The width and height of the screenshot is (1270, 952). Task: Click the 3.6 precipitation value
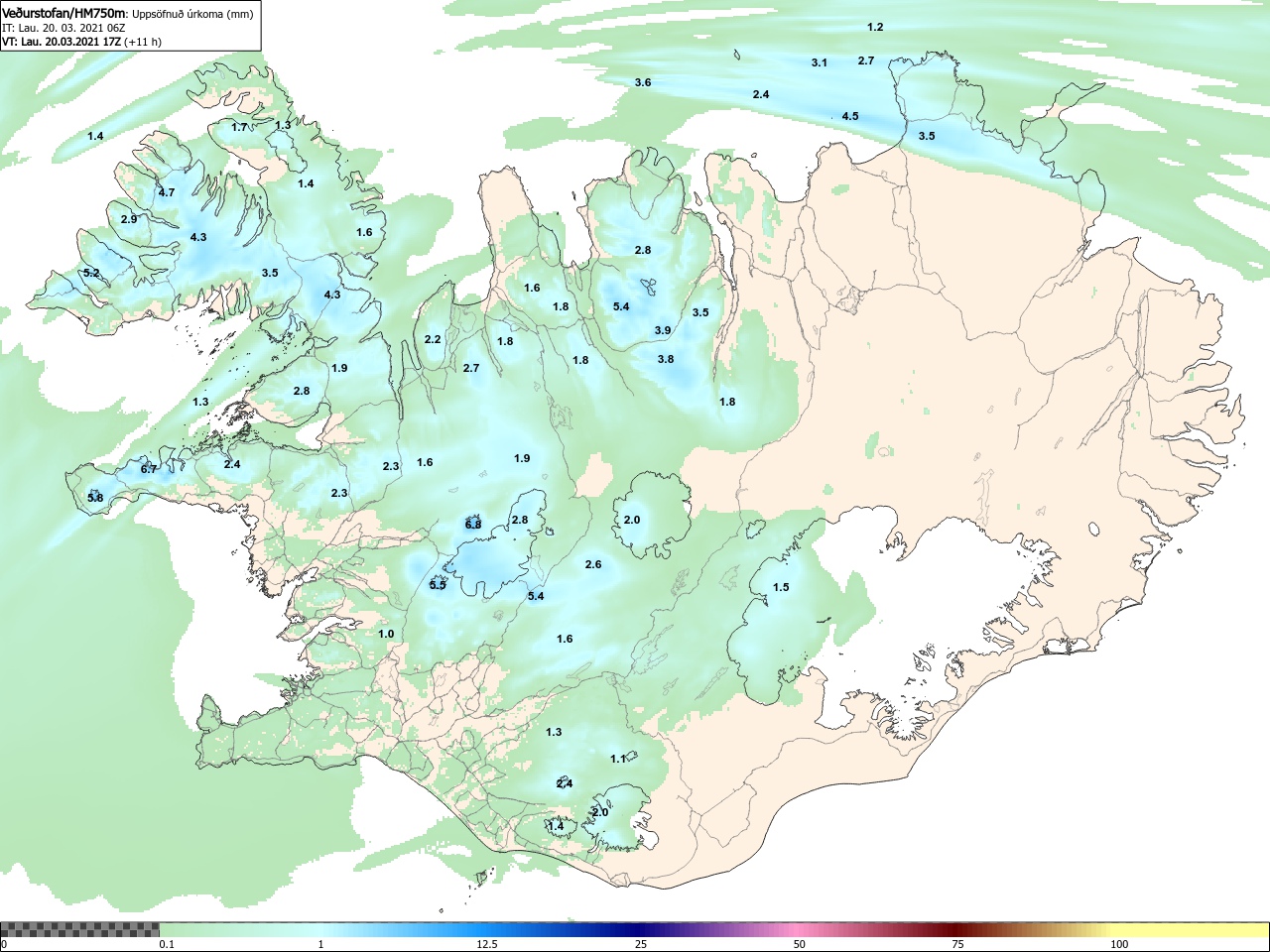coord(643,82)
